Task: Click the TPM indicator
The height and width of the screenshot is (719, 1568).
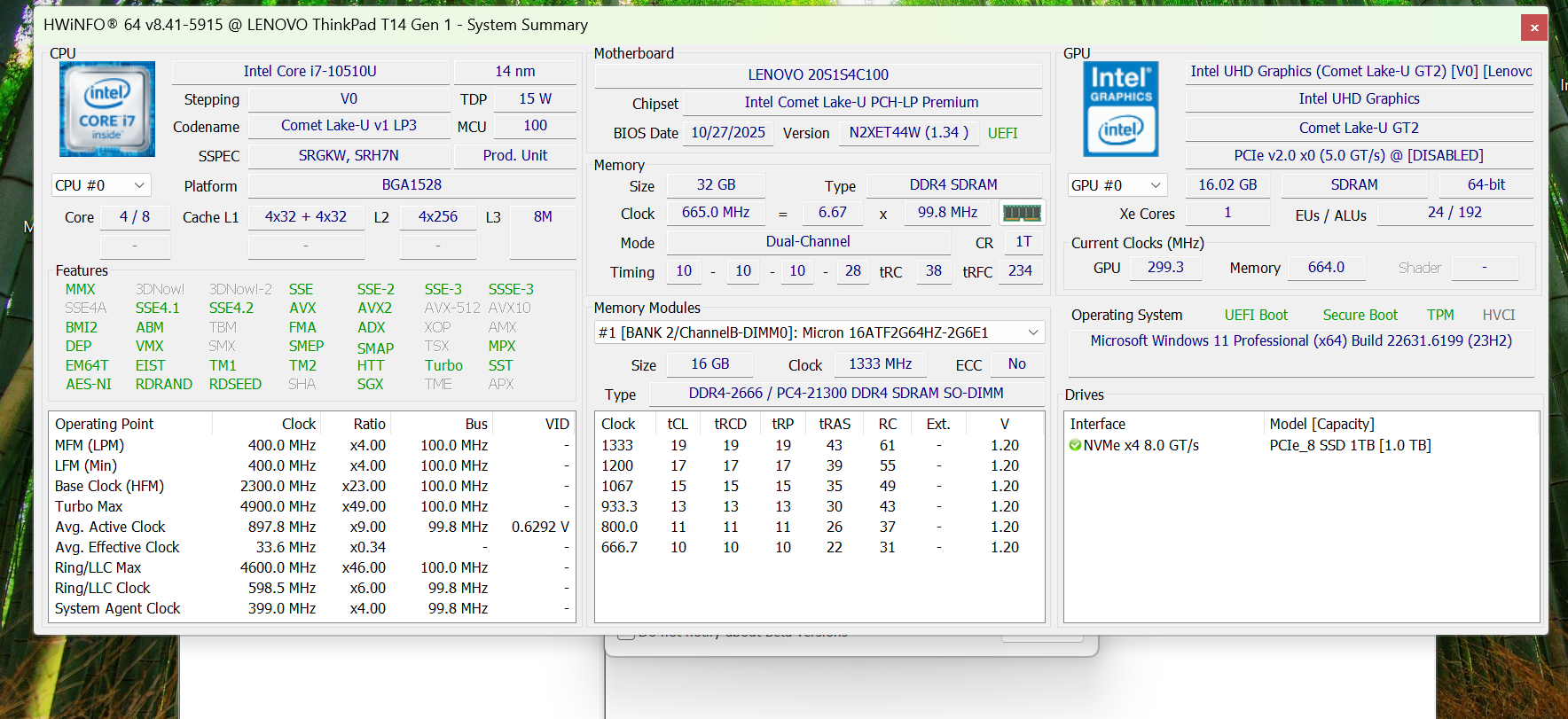Action: coord(1440,315)
